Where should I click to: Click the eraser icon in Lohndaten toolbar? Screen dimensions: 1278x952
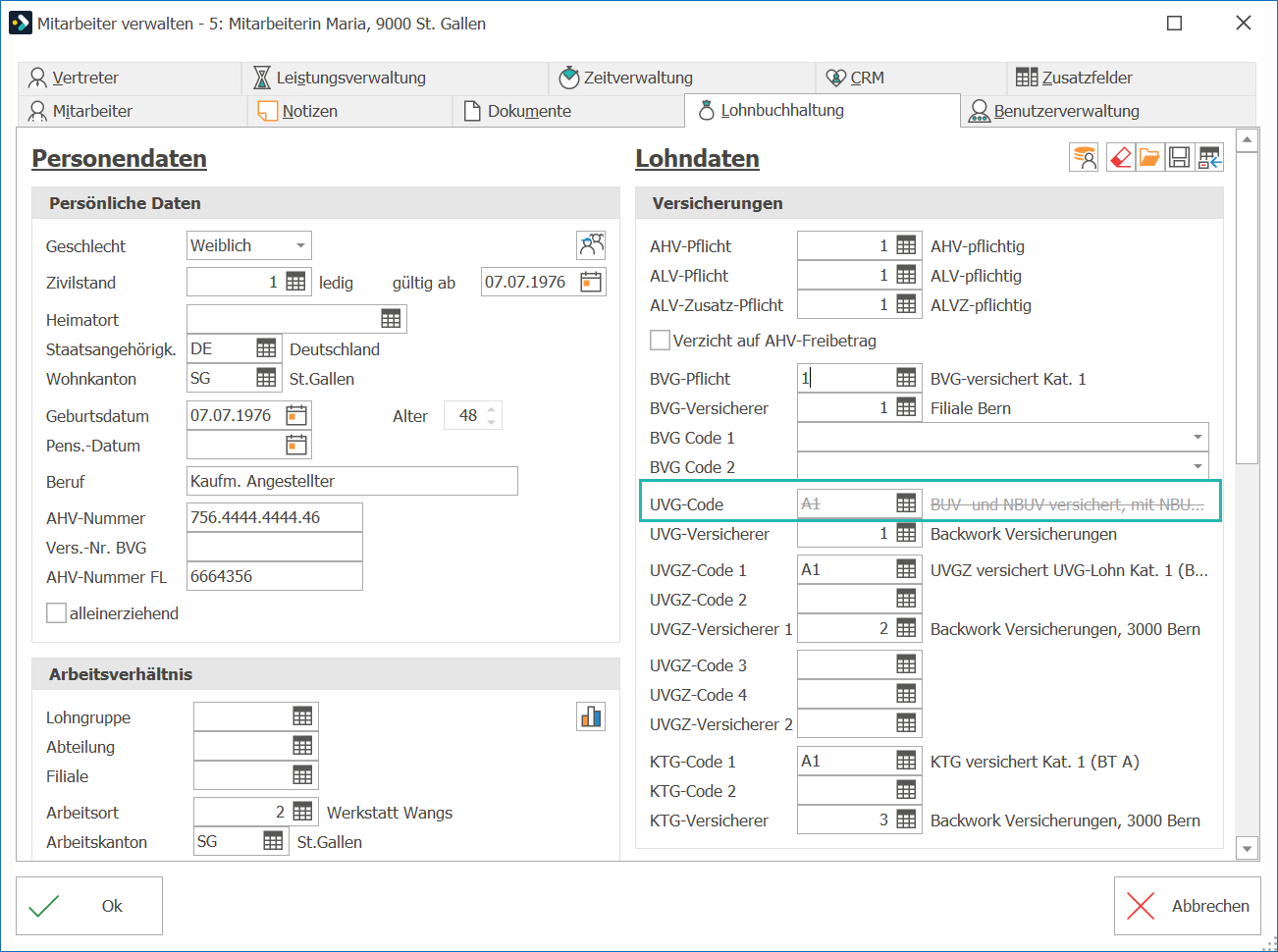1120,157
